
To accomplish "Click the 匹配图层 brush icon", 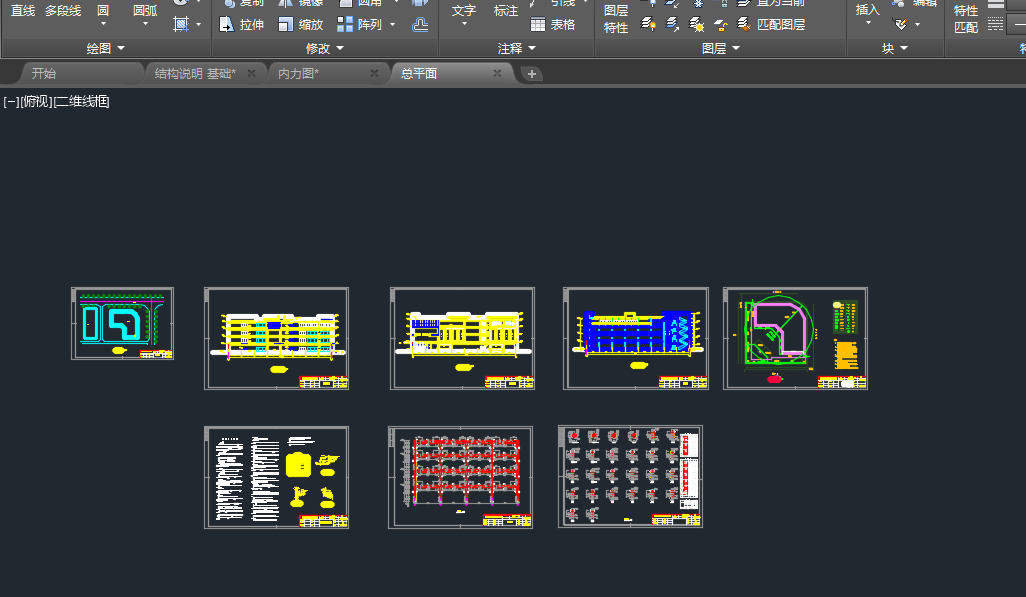I will 744,25.
